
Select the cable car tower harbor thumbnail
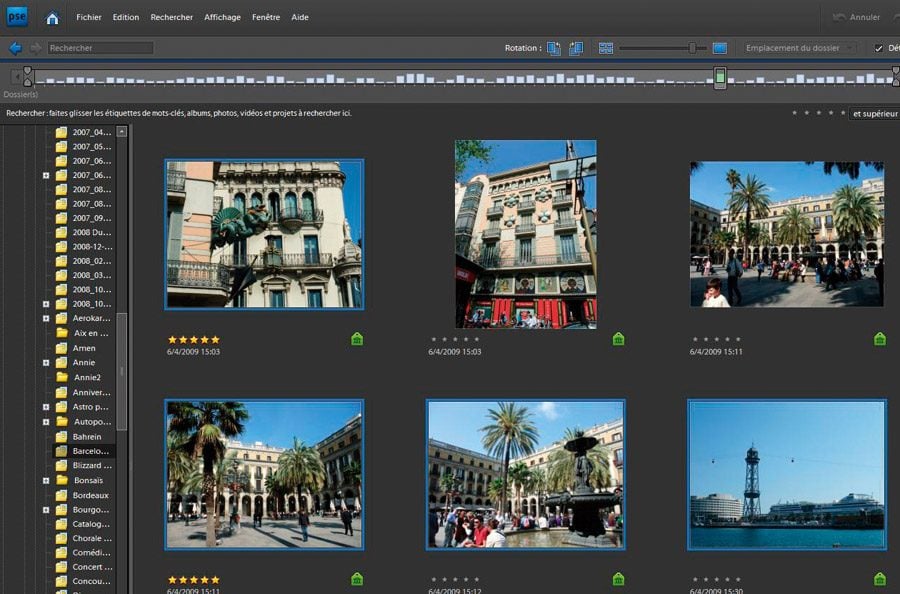(x=786, y=474)
